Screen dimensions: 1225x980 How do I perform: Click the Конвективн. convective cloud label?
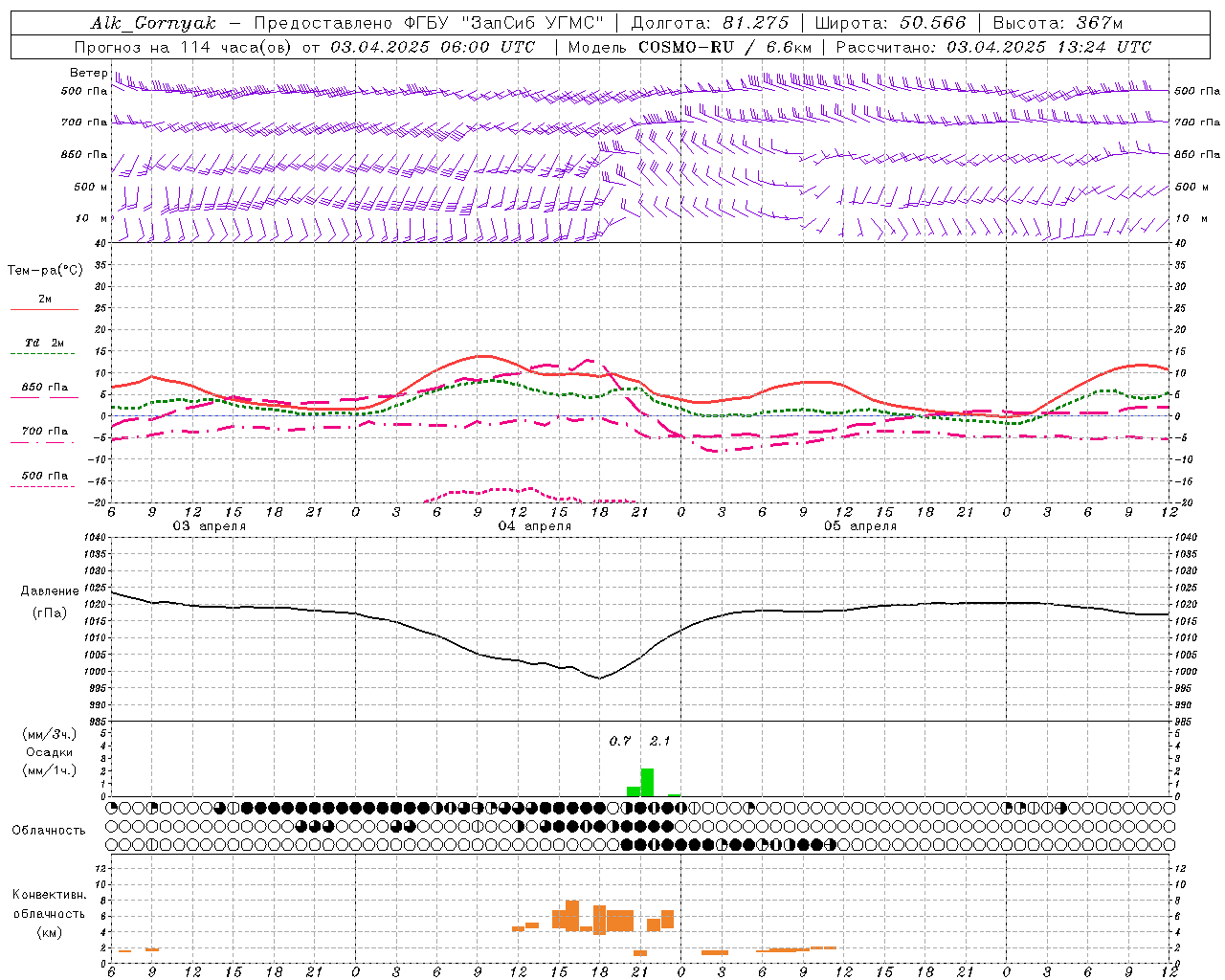(49, 895)
